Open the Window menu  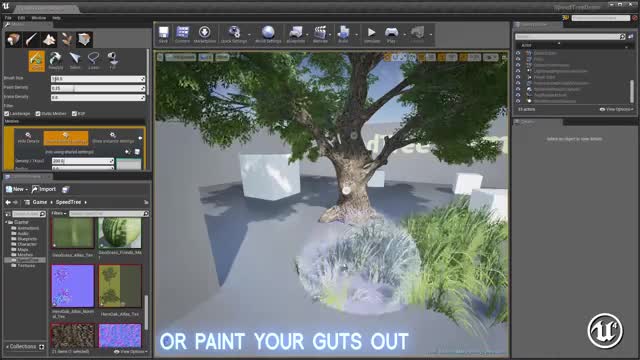tap(39, 18)
